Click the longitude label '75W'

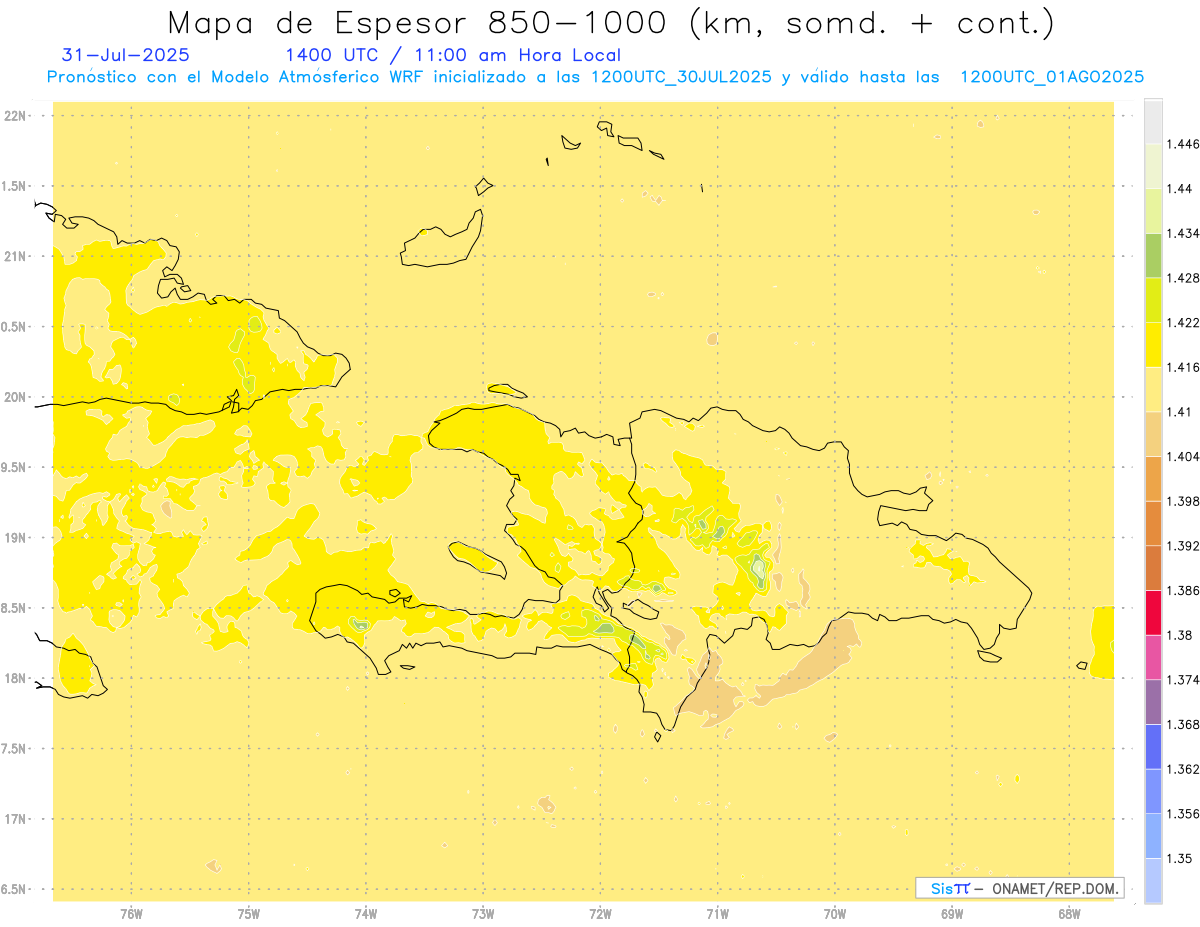coord(249,914)
